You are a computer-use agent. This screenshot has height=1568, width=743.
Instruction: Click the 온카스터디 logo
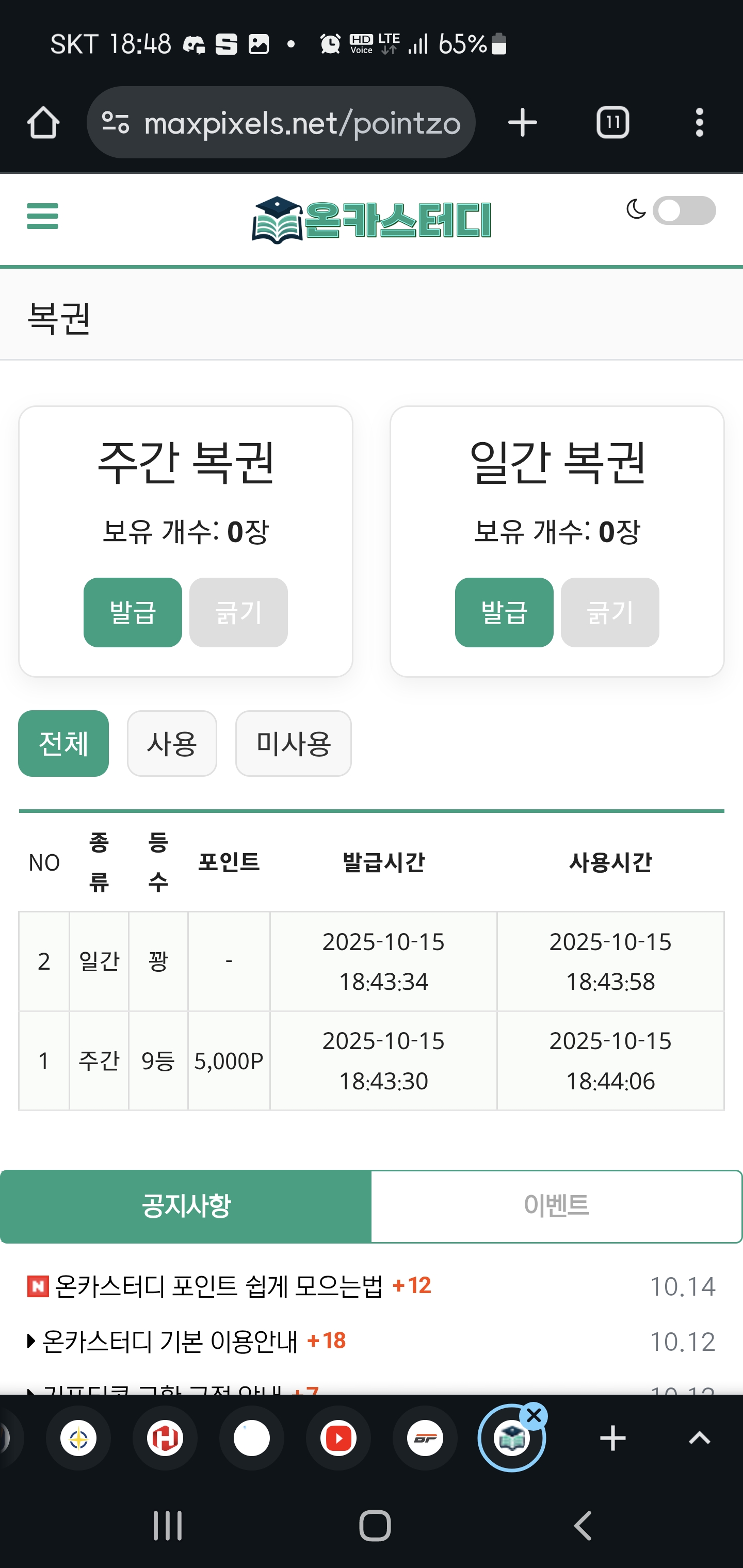tap(372, 220)
